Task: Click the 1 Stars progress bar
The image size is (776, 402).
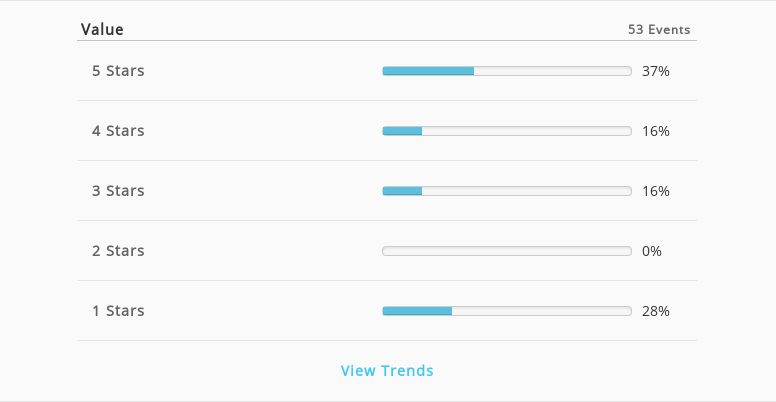Action: click(x=507, y=311)
